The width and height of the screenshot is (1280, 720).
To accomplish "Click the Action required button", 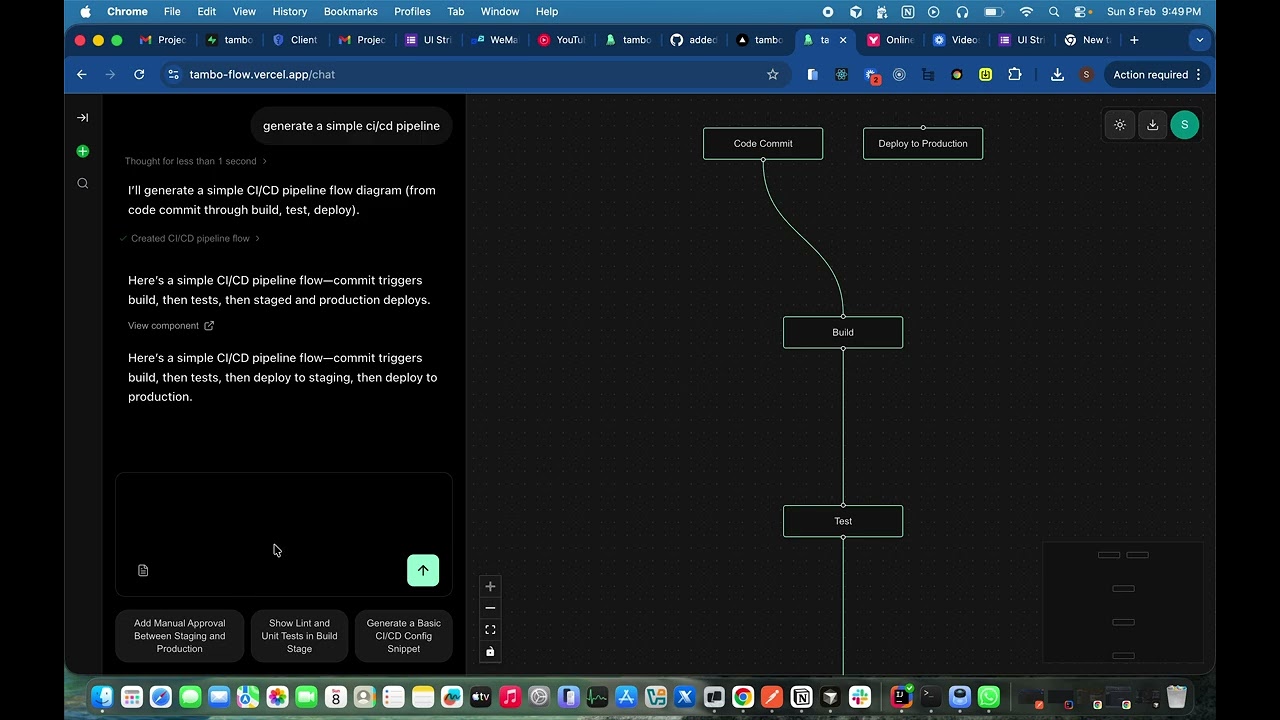I will pyautogui.click(x=1157, y=75).
